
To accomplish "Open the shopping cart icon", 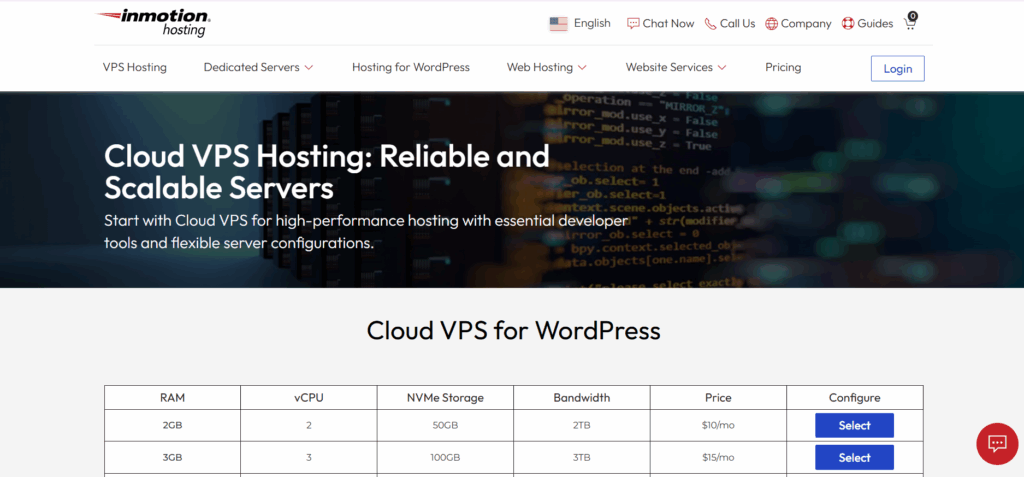I will click(910, 22).
